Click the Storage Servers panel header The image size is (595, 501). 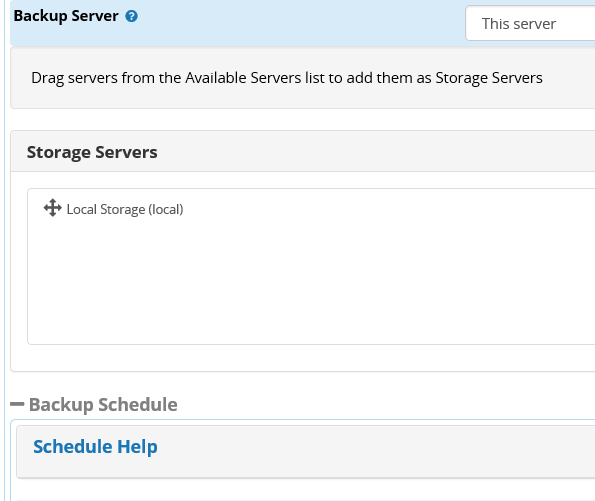click(x=303, y=151)
